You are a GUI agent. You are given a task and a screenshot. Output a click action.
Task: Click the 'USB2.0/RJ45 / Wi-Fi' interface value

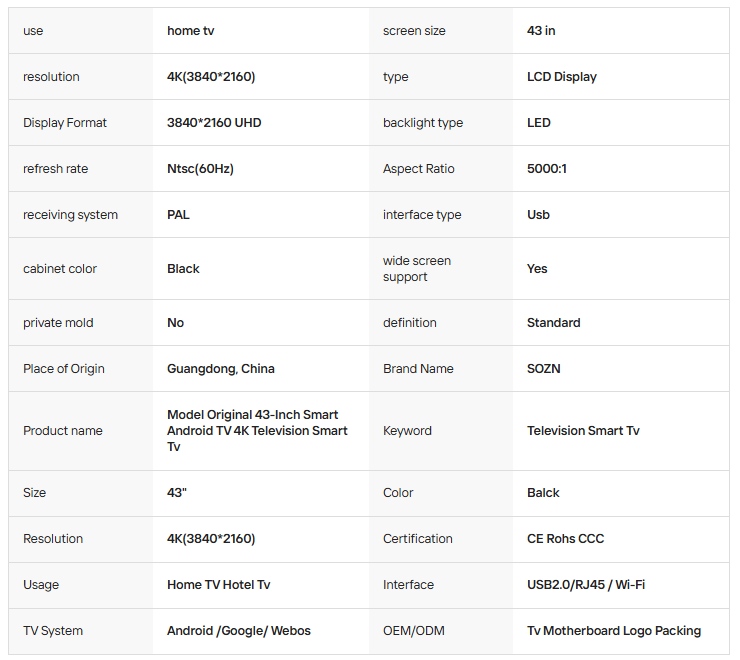coord(586,584)
